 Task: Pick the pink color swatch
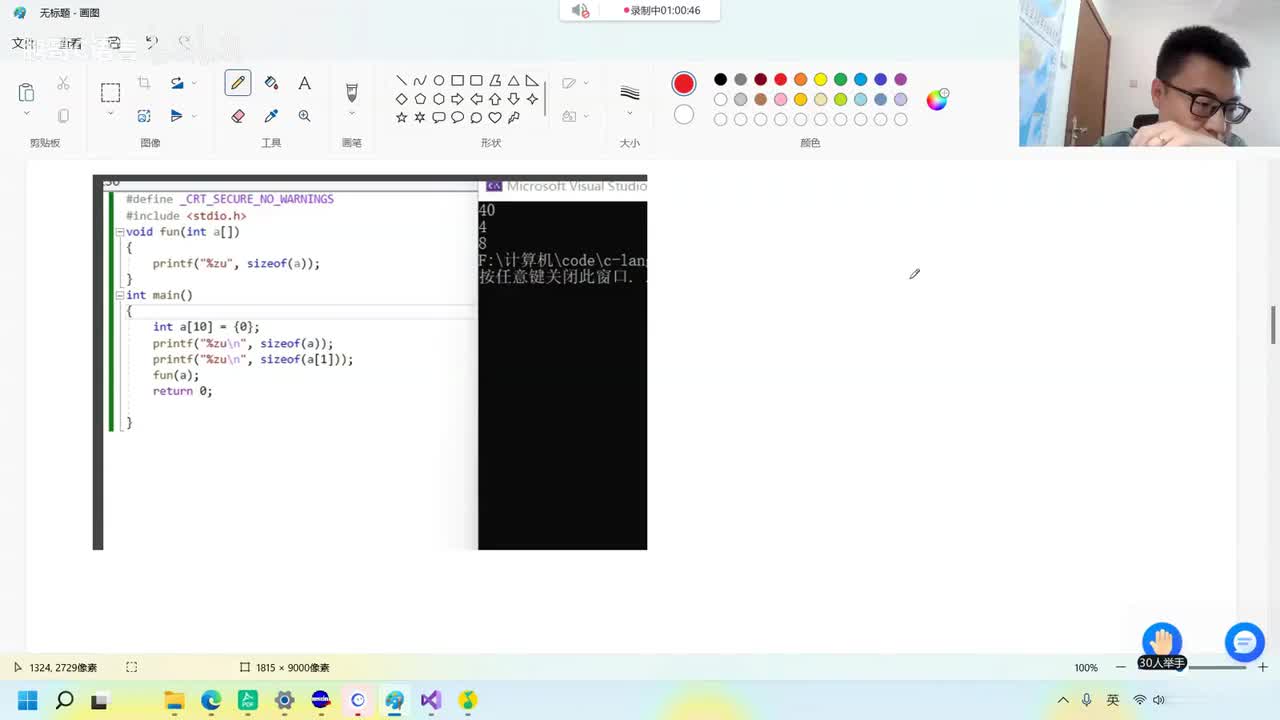(x=780, y=100)
